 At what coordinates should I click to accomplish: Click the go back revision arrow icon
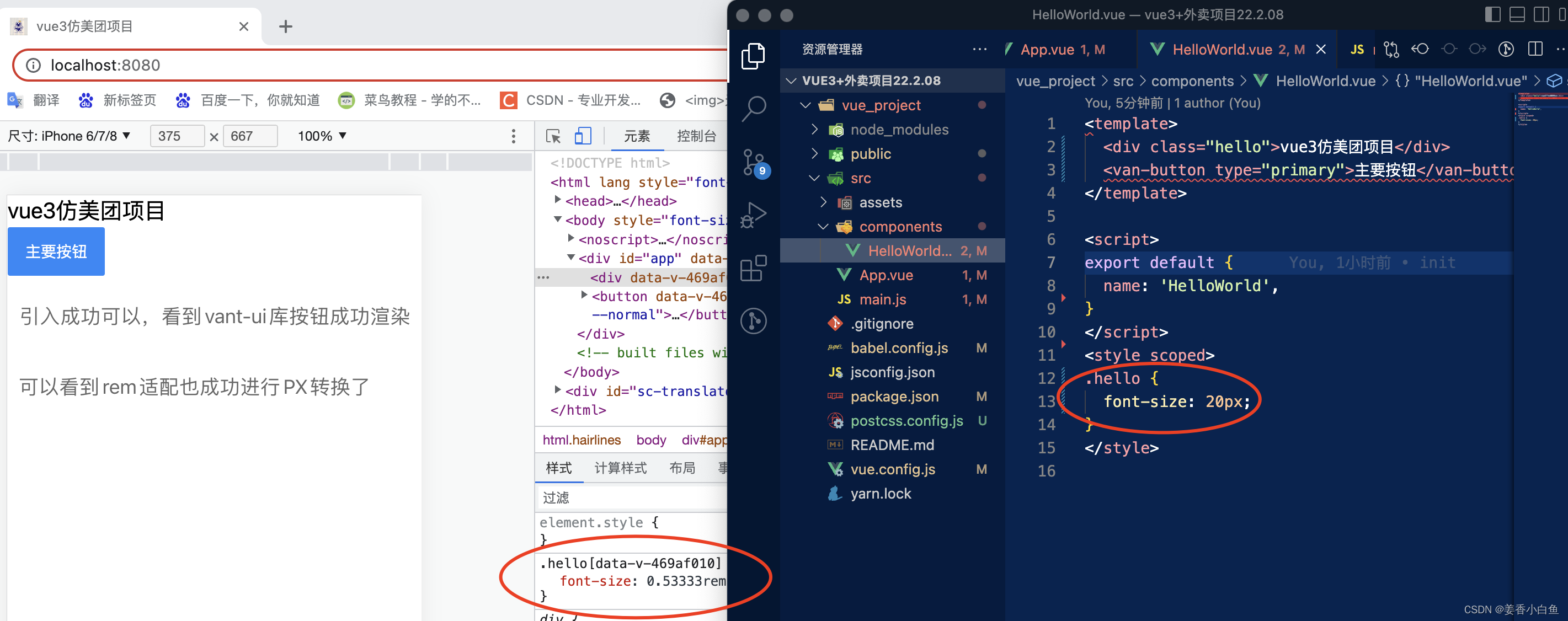pyautogui.click(x=1420, y=49)
